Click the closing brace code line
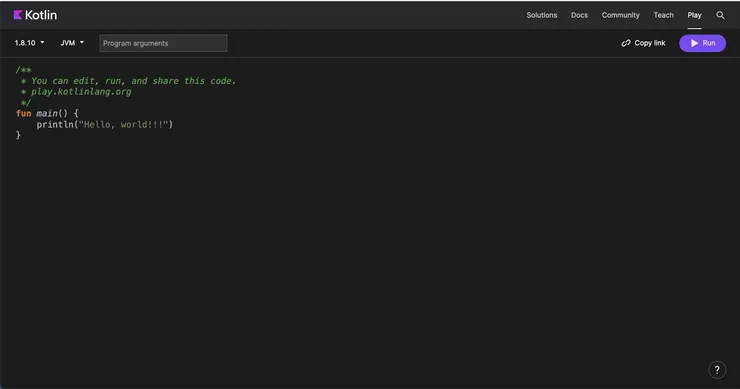The width and height of the screenshot is (740, 389). pos(18,135)
